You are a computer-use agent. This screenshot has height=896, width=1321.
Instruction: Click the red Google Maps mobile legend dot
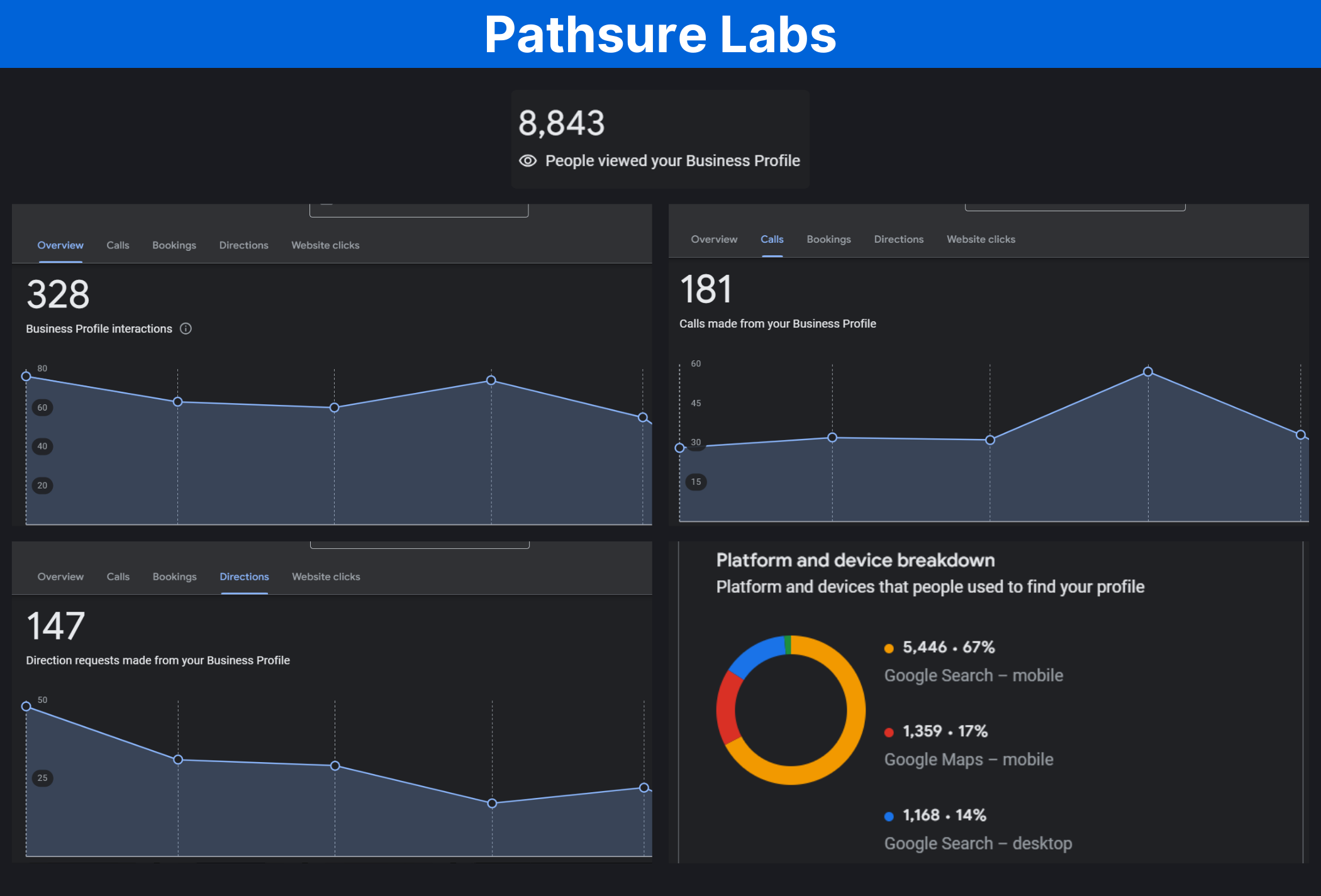click(x=889, y=732)
